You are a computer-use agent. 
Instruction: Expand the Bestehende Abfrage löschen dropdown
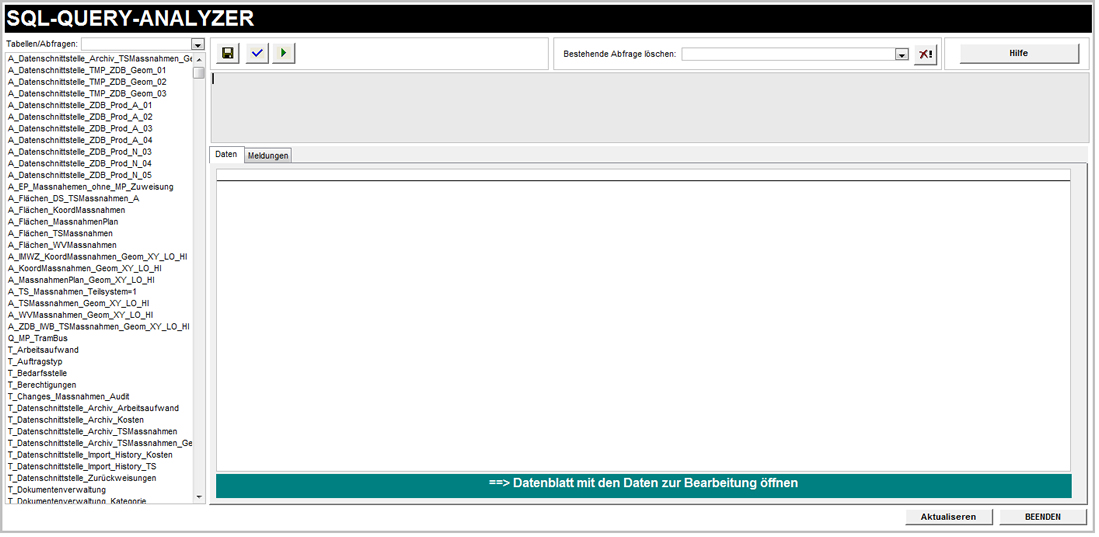pyautogui.click(x=901, y=55)
